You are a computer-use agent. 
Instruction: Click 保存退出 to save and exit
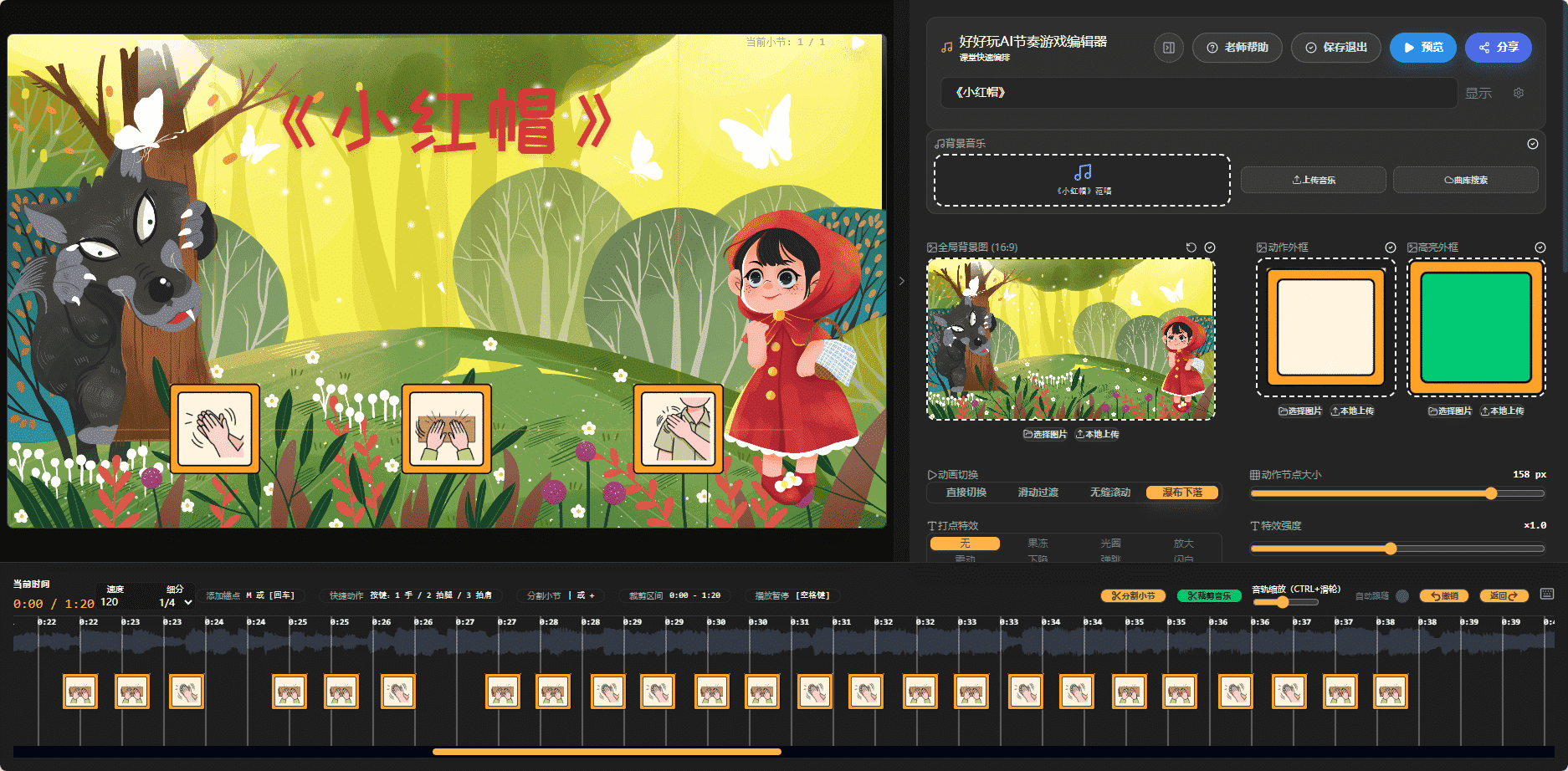click(1336, 48)
